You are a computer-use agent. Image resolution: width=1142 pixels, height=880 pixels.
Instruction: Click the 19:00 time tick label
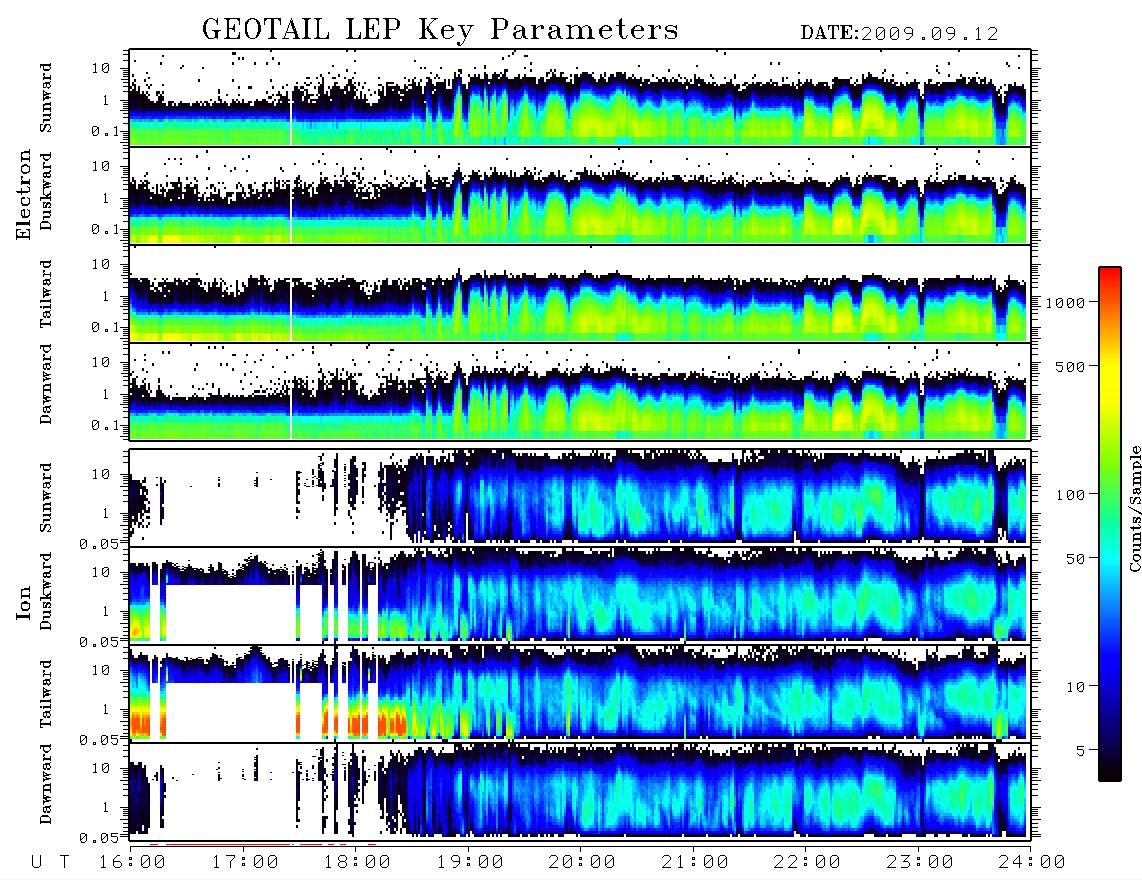[470, 862]
